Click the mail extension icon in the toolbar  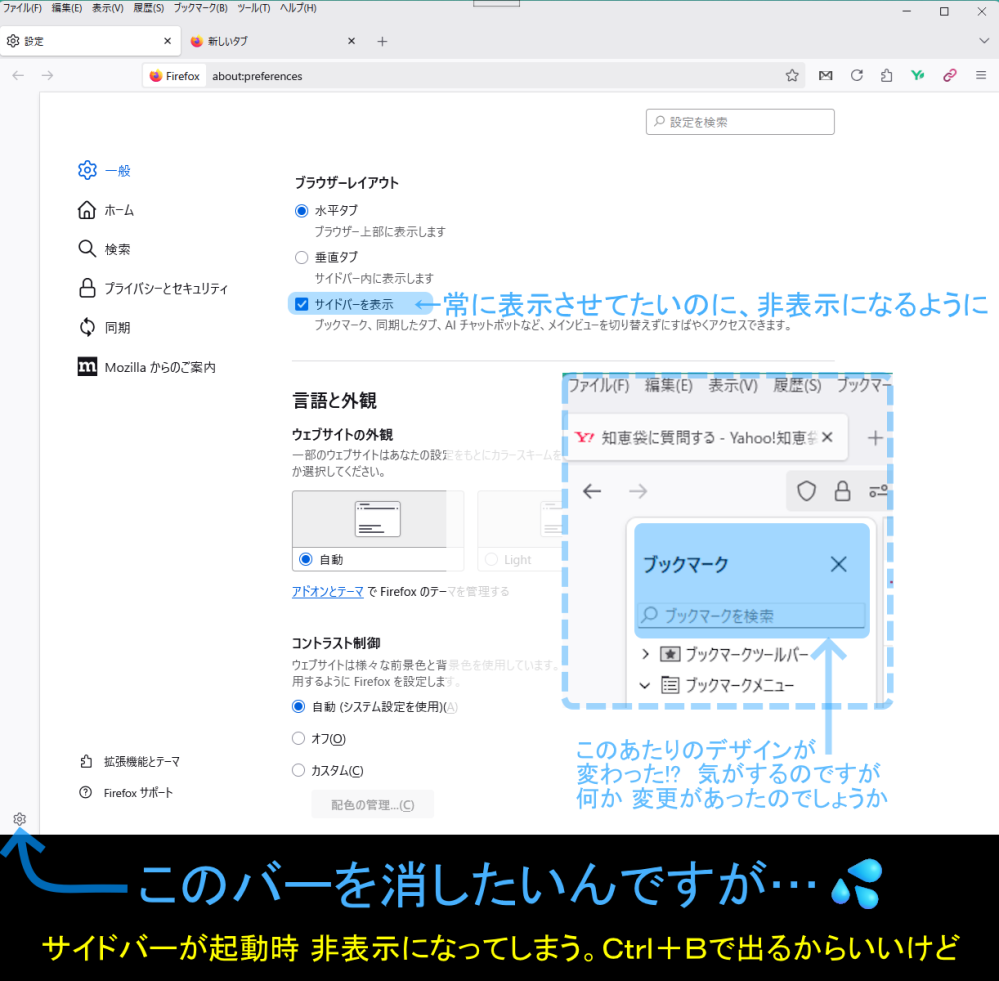click(x=825, y=75)
